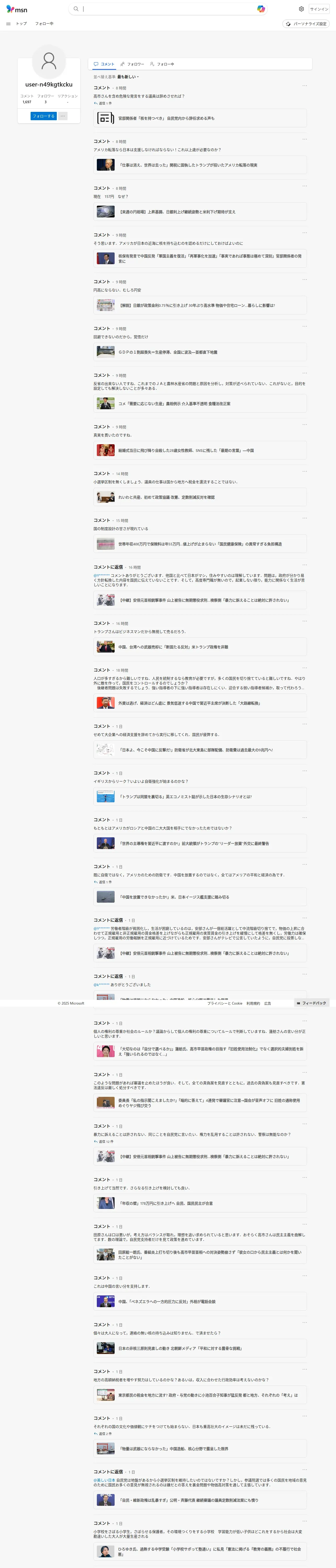Screen dimensions: 336x1568
Task: Open 結婚式当日に飛び降り article card
Action: (200, 451)
